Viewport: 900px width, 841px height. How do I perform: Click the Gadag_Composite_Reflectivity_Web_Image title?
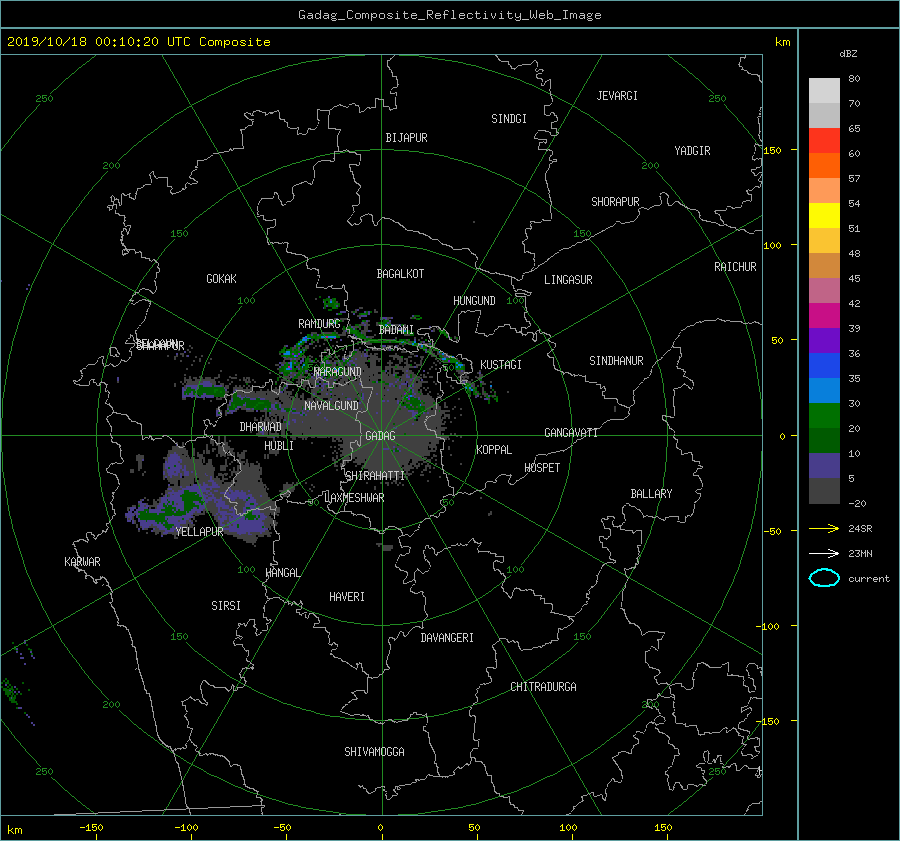(x=449, y=15)
